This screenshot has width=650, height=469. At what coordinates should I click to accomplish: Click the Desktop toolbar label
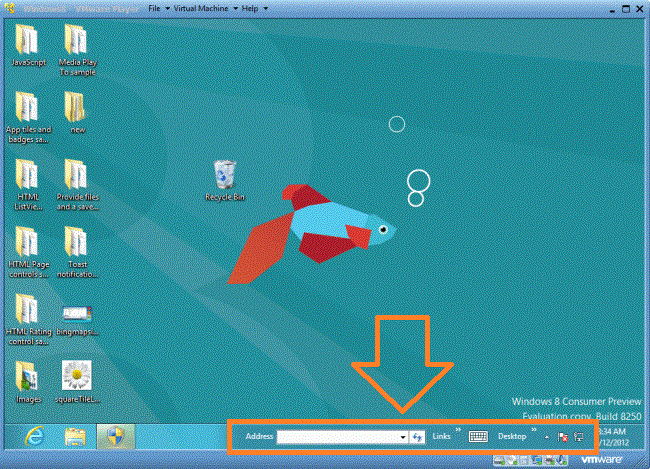pyautogui.click(x=512, y=436)
